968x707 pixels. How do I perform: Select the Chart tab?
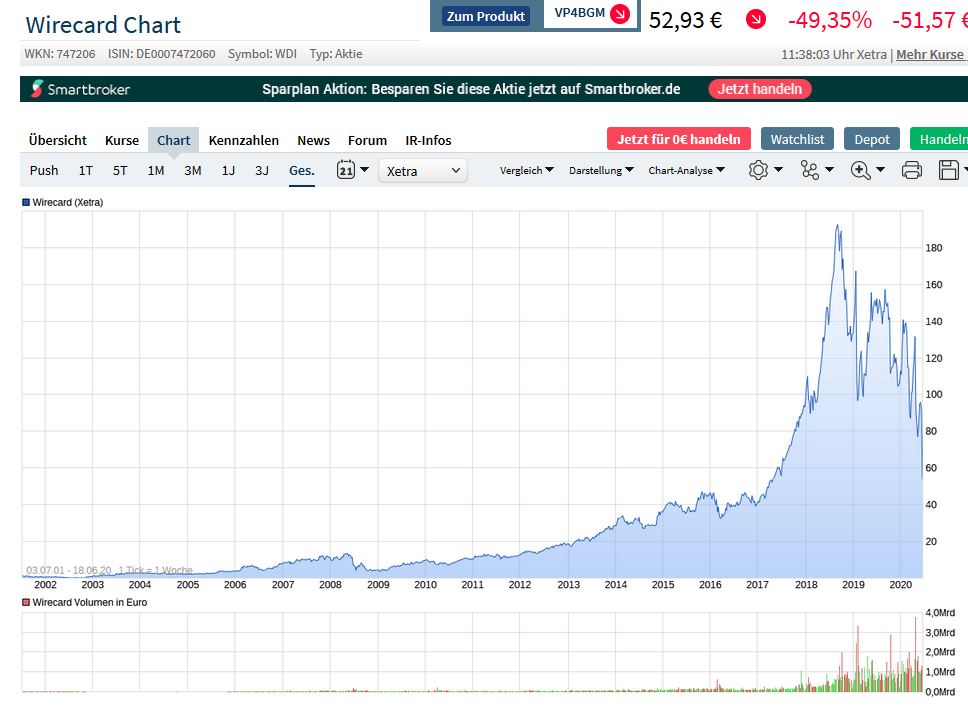click(x=173, y=140)
